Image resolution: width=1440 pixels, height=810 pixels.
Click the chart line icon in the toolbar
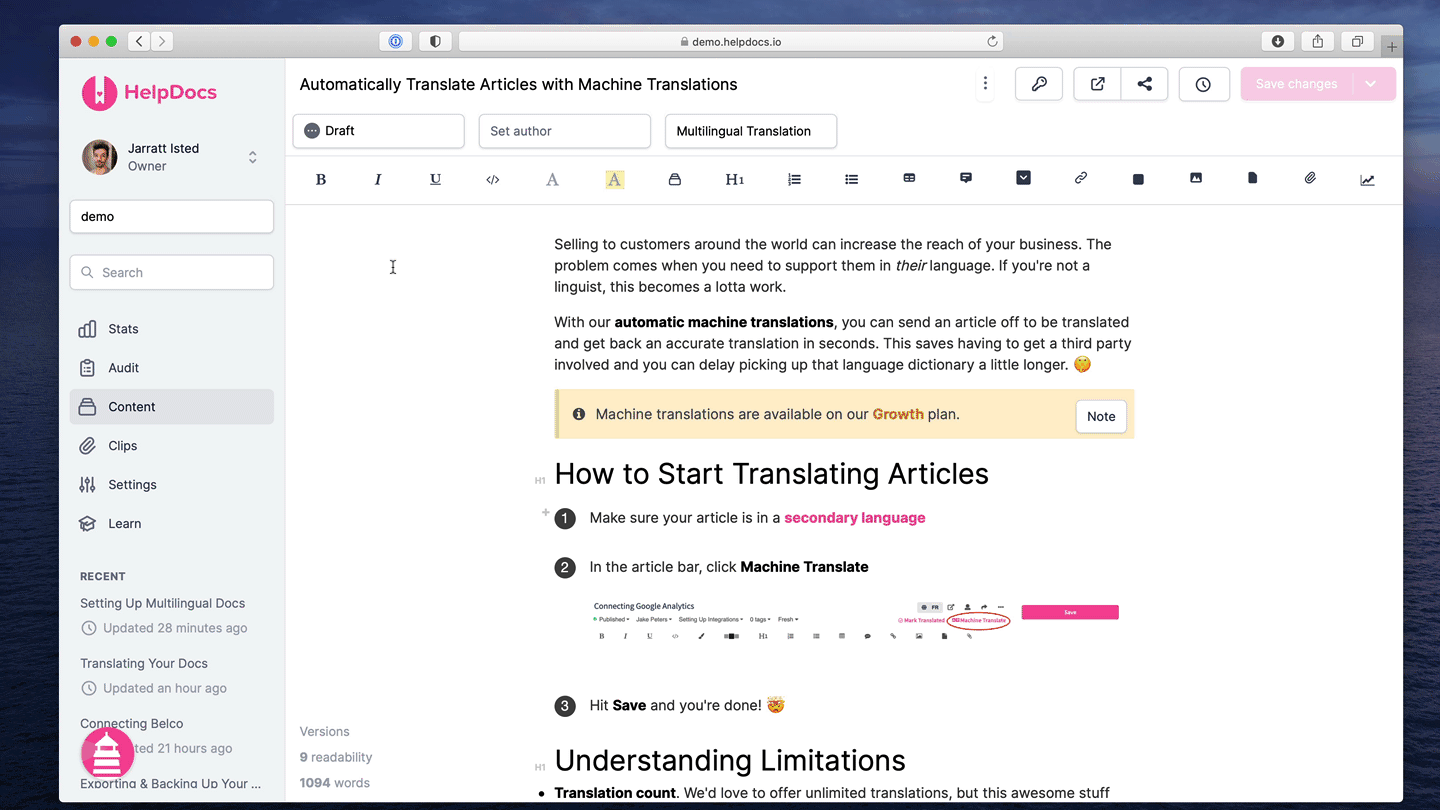[x=1367, y=180]
